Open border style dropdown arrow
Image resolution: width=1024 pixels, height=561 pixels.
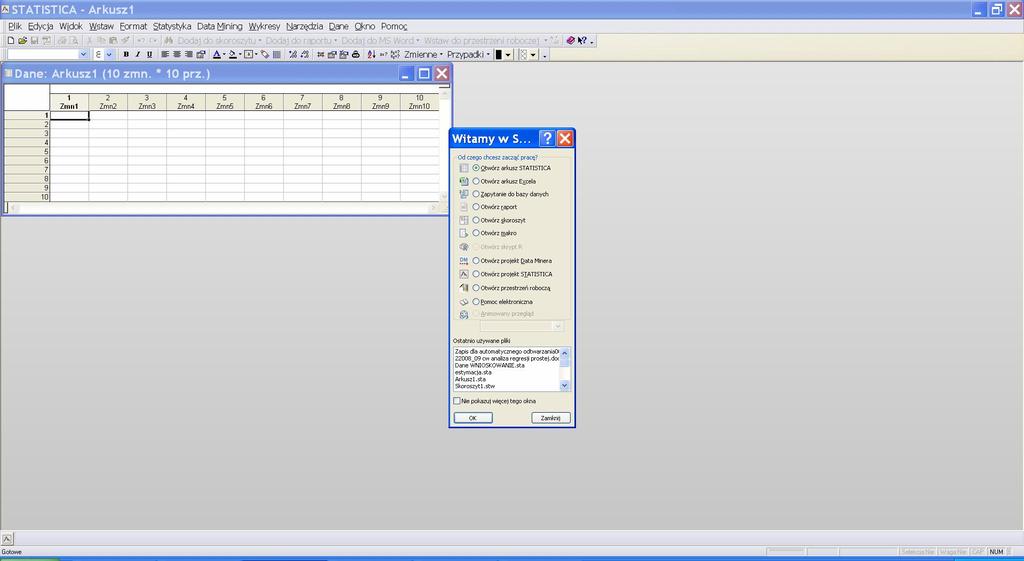click(x=257, y=55)
